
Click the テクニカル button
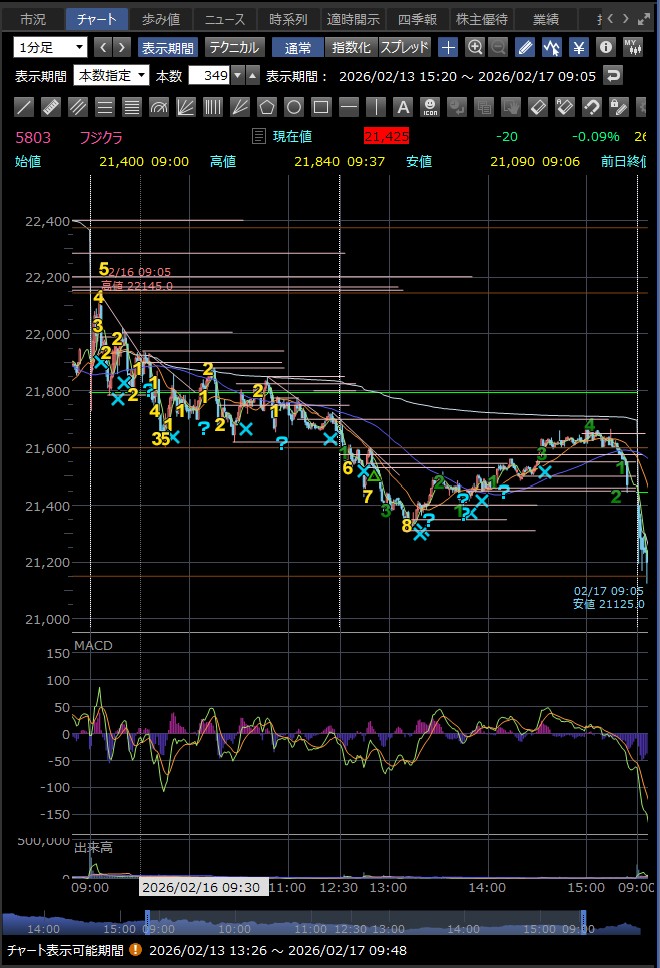pos(235,47)
